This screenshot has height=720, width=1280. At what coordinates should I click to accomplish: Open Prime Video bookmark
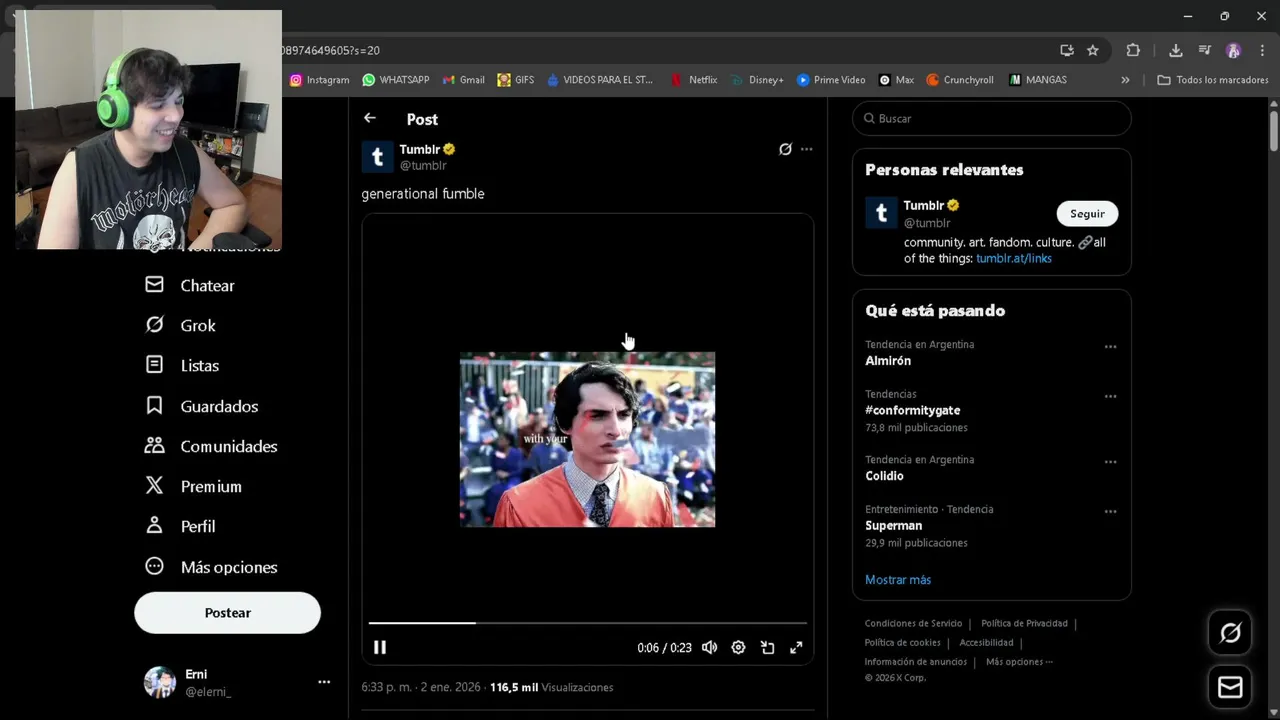(x=831, y=80)
